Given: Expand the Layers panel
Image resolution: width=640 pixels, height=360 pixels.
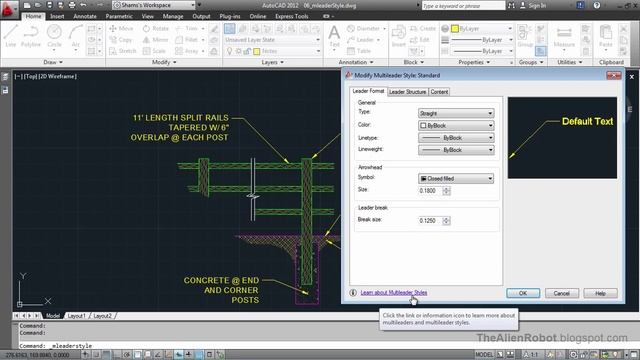Looking at the screenshot, I should click(272, 62).
